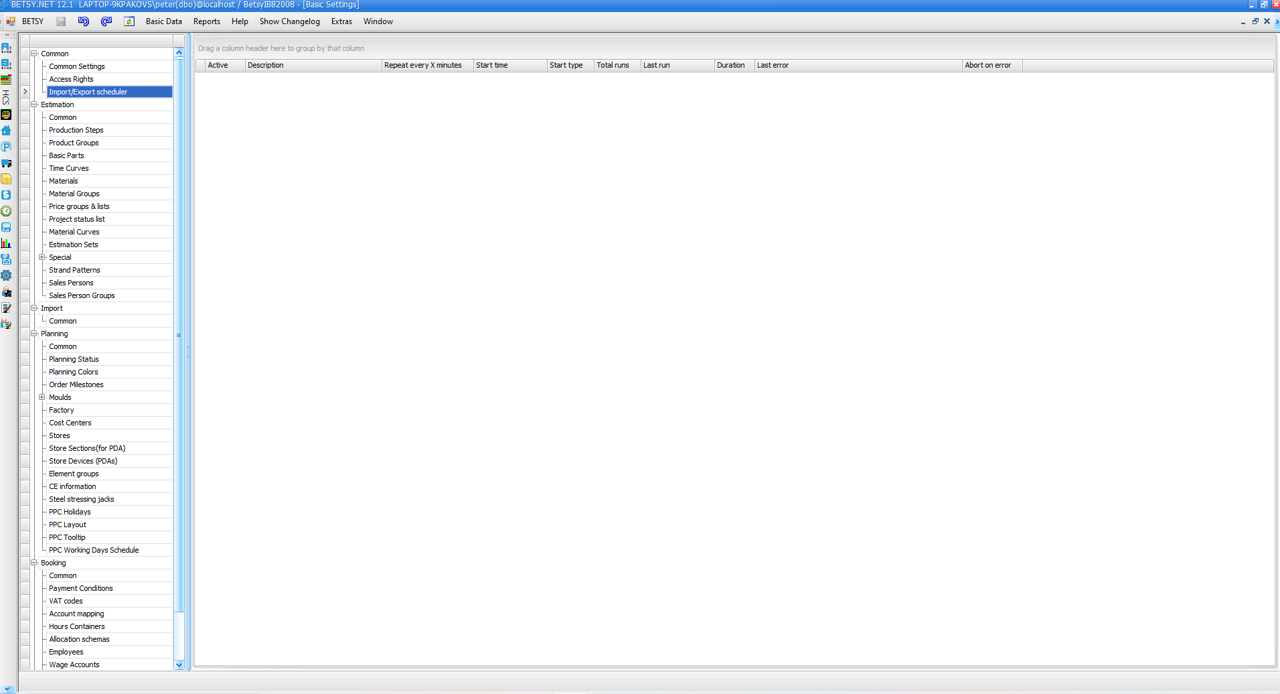
Task: Expand the Special node under Estimation
Action: (42, 257)
